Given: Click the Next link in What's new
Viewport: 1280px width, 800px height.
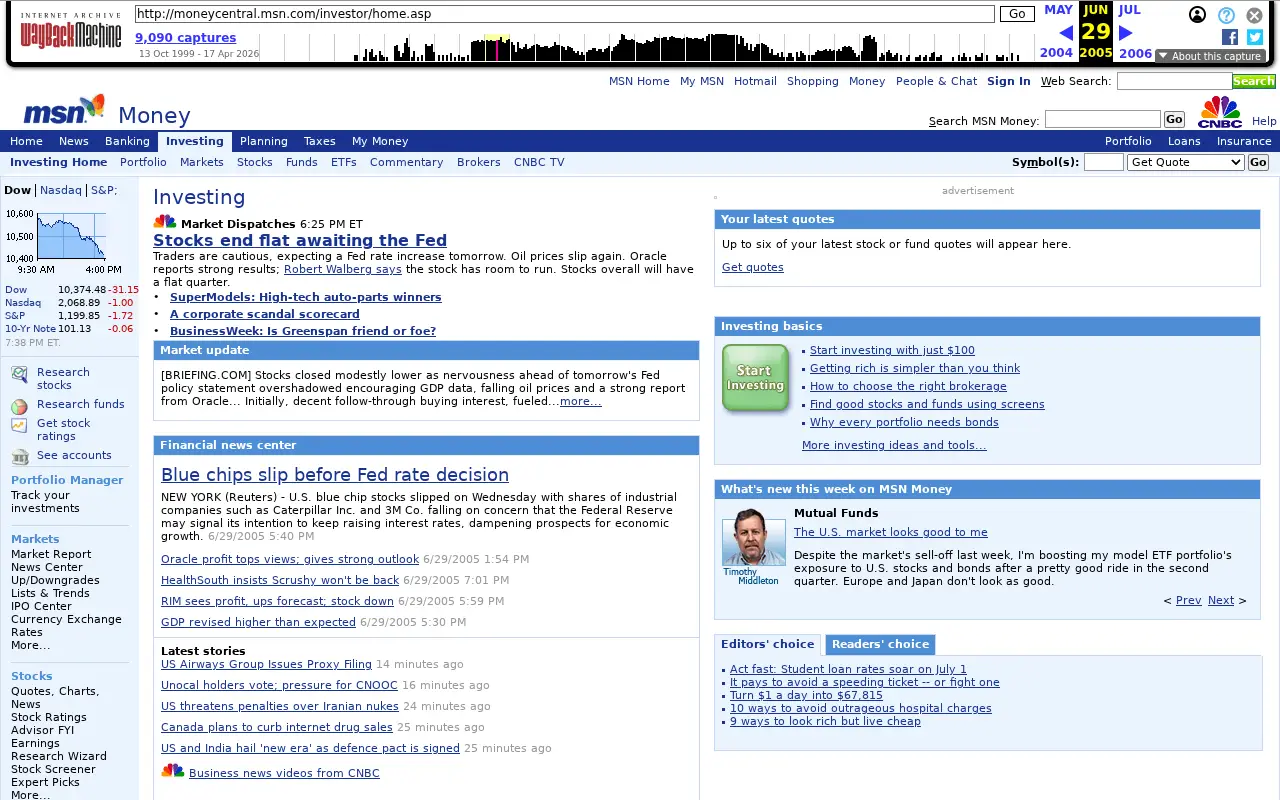Looking at the screenshot, I should coord(1221,600).
